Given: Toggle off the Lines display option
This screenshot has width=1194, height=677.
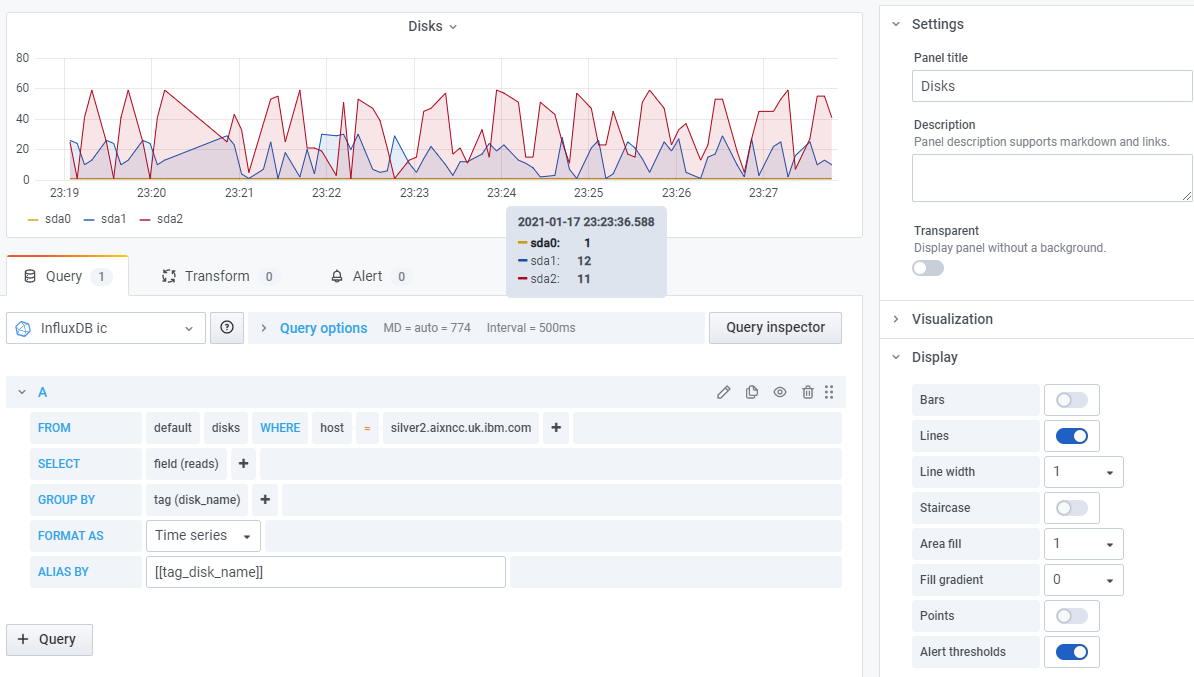Looking at the screenshot, I should [1071, 435].
